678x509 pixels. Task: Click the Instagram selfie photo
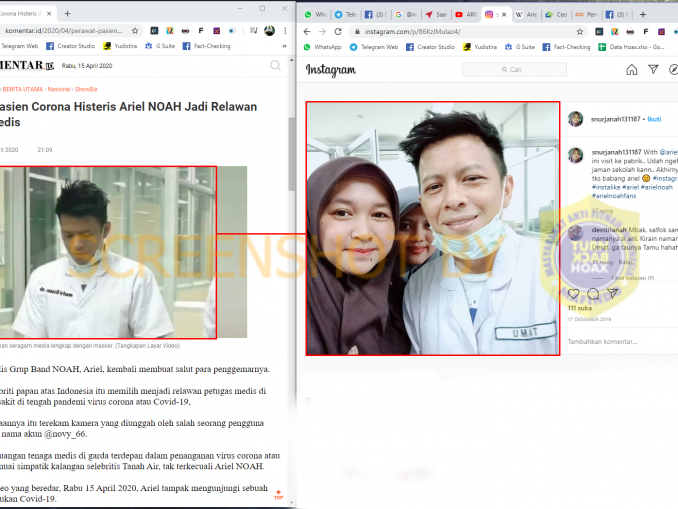433,229
